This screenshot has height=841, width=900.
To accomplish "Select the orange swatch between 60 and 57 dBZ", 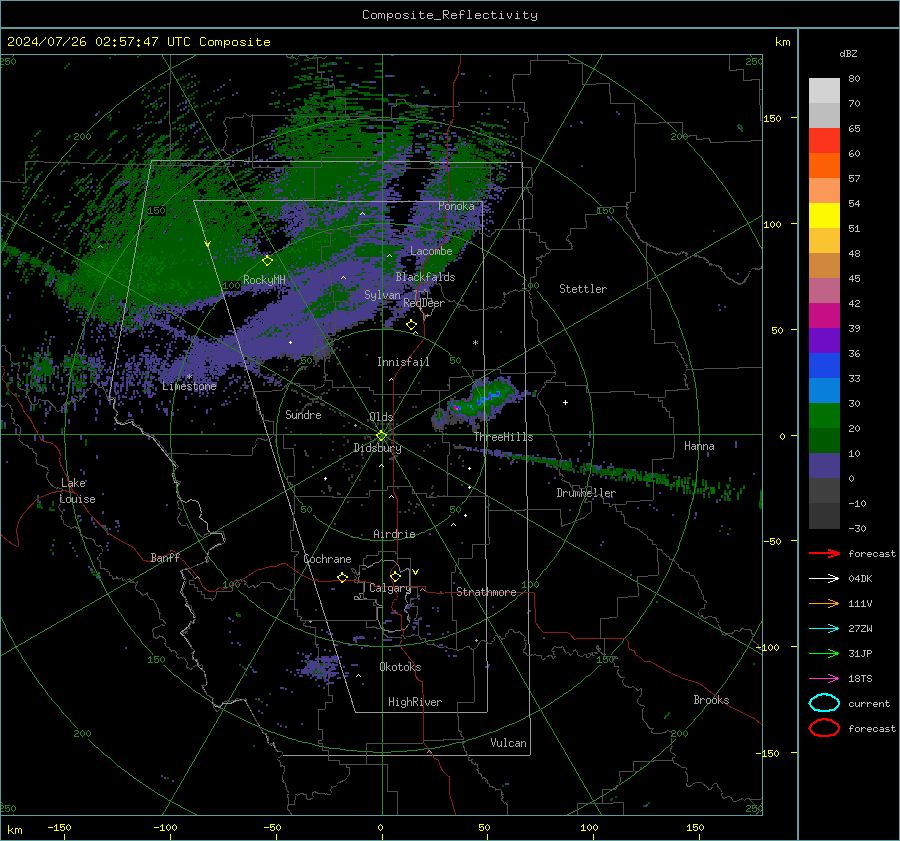I will [x=824, y=166].
